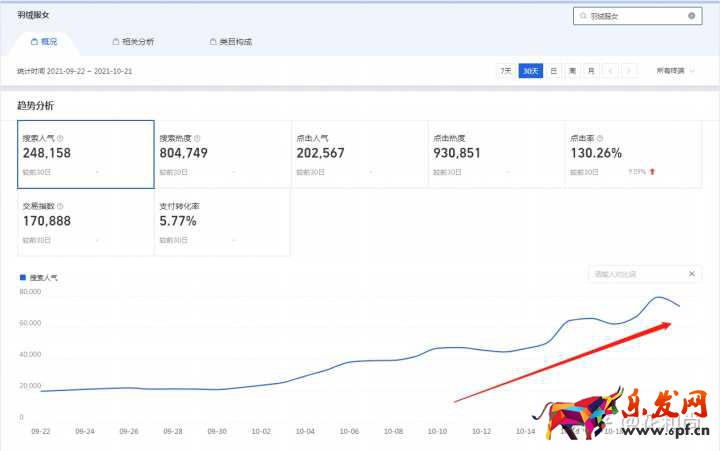Click the comparison keyword input field

click(635, 273)
